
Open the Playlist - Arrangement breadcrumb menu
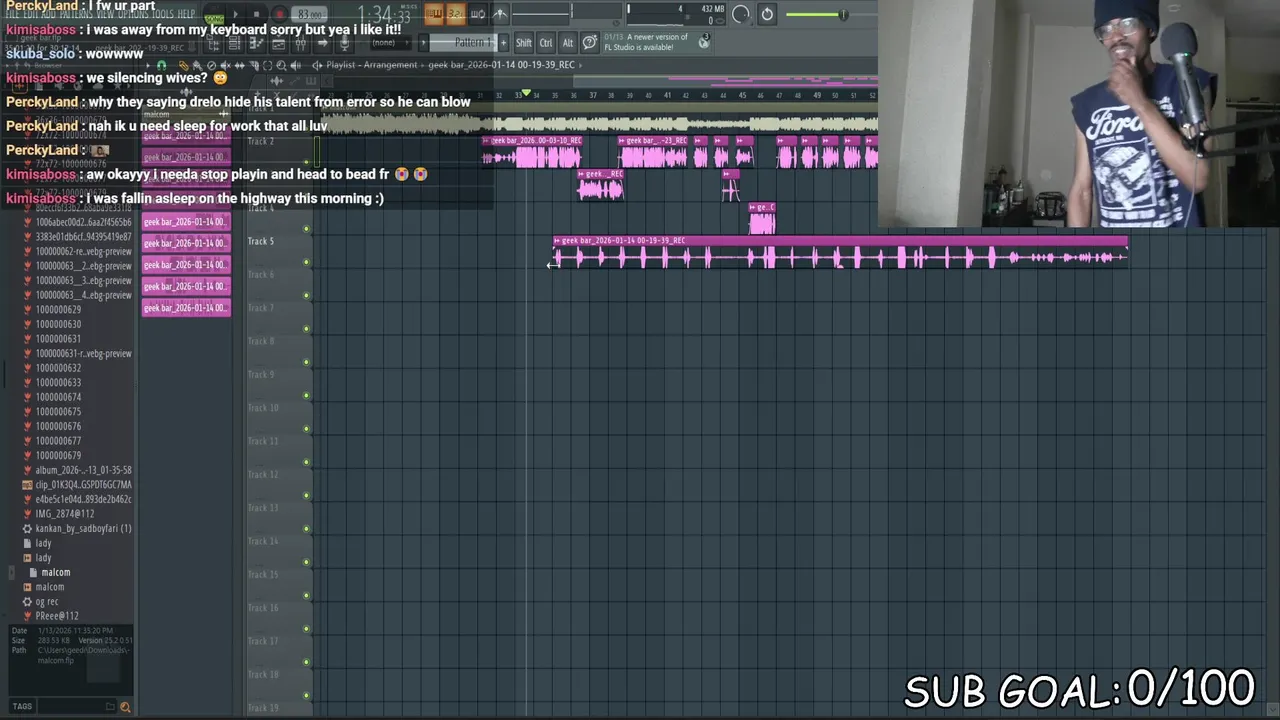point(372,65)
